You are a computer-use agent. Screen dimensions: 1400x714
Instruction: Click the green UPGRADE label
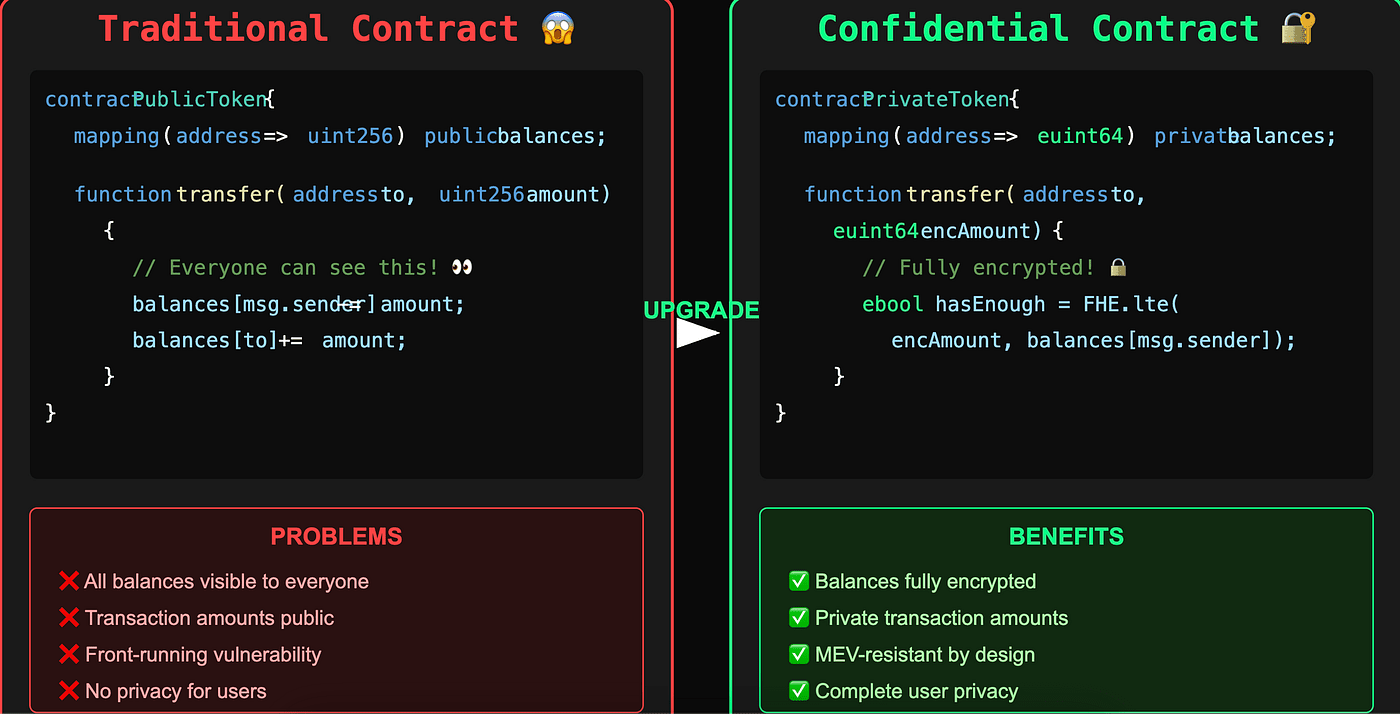coord(701,310)
